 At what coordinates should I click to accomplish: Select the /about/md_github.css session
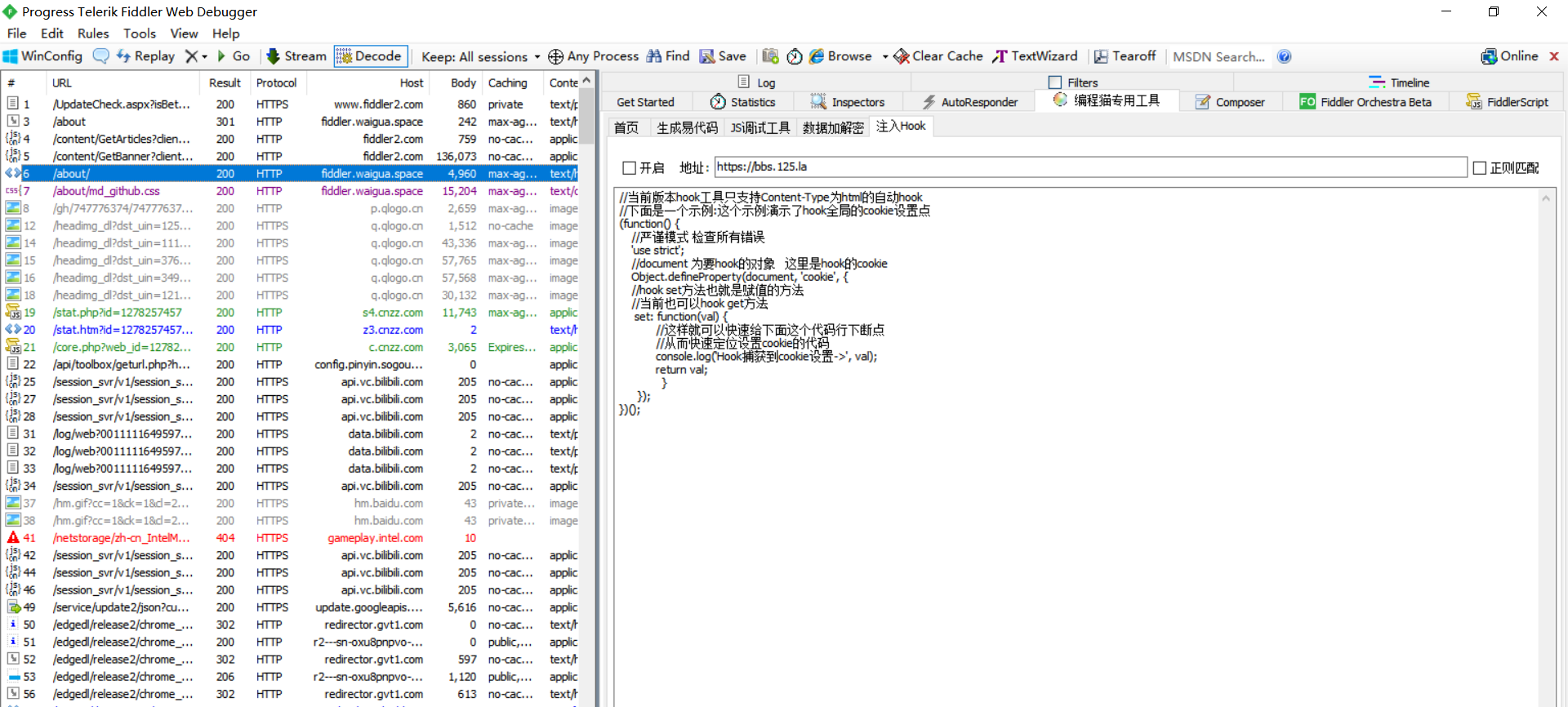[291, 191]
